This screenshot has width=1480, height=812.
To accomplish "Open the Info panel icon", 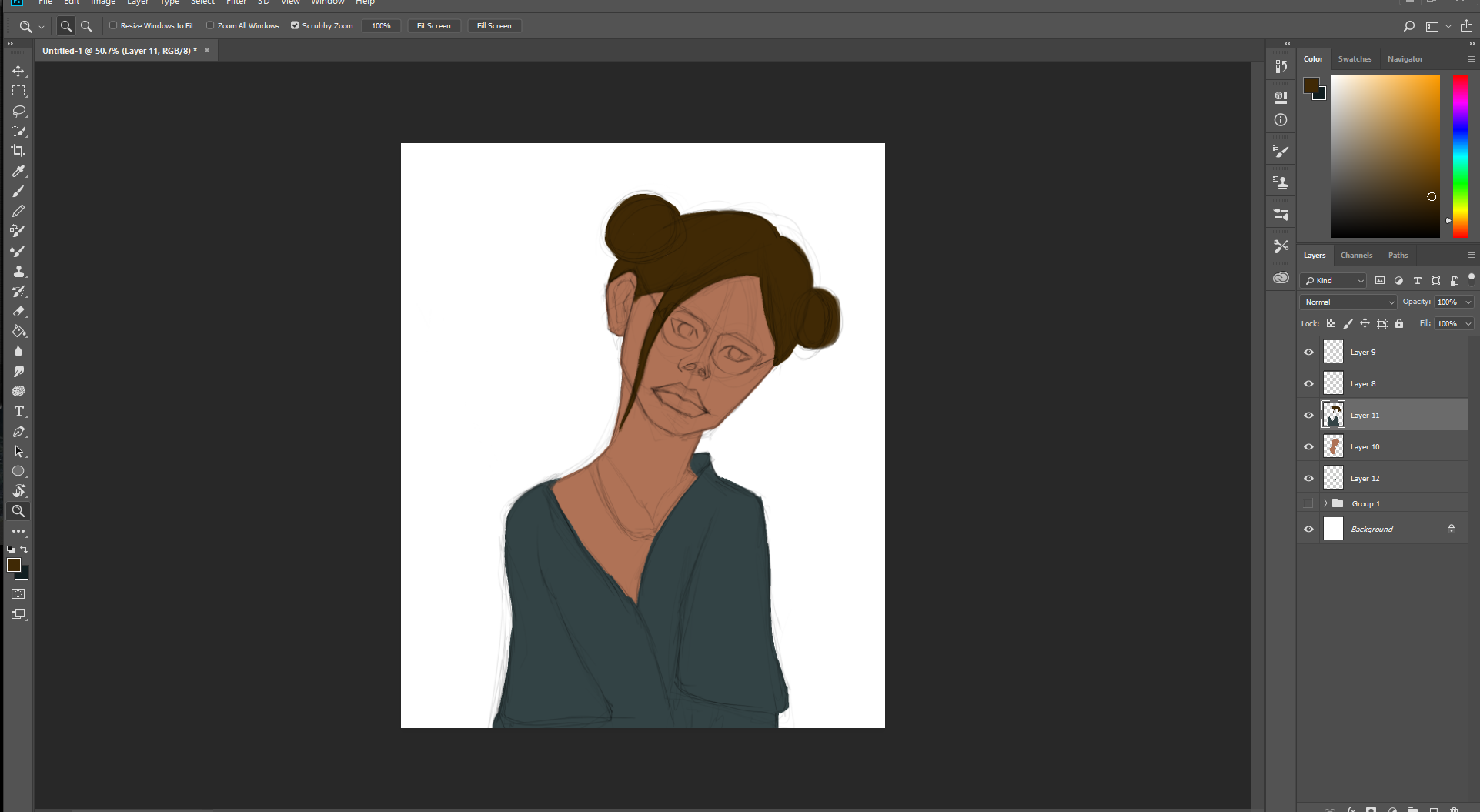I will [1281, 120].
